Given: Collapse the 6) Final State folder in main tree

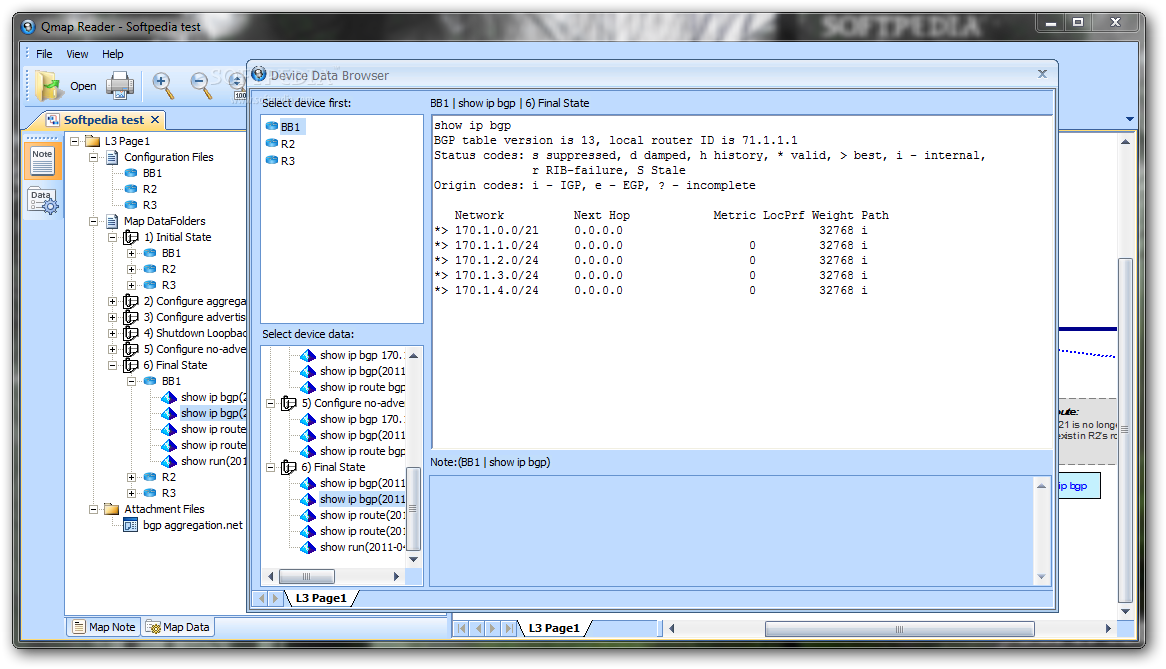Looking at the screenshot, I should pos(113,365).
